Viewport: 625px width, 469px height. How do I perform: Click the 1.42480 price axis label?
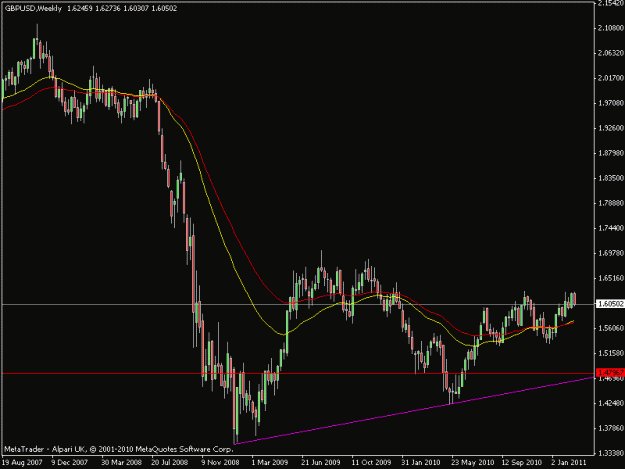pyautogui.click(x=611, y=403)
